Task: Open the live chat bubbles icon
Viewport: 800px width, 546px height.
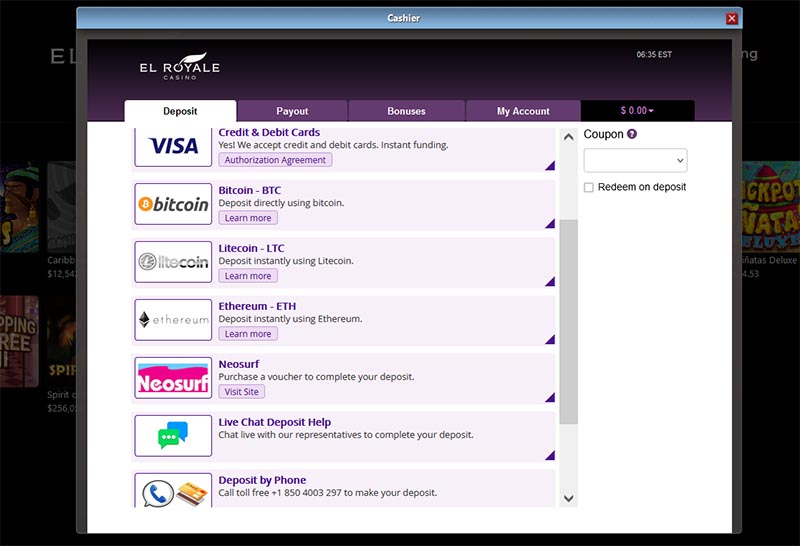Action: [173, 436]
